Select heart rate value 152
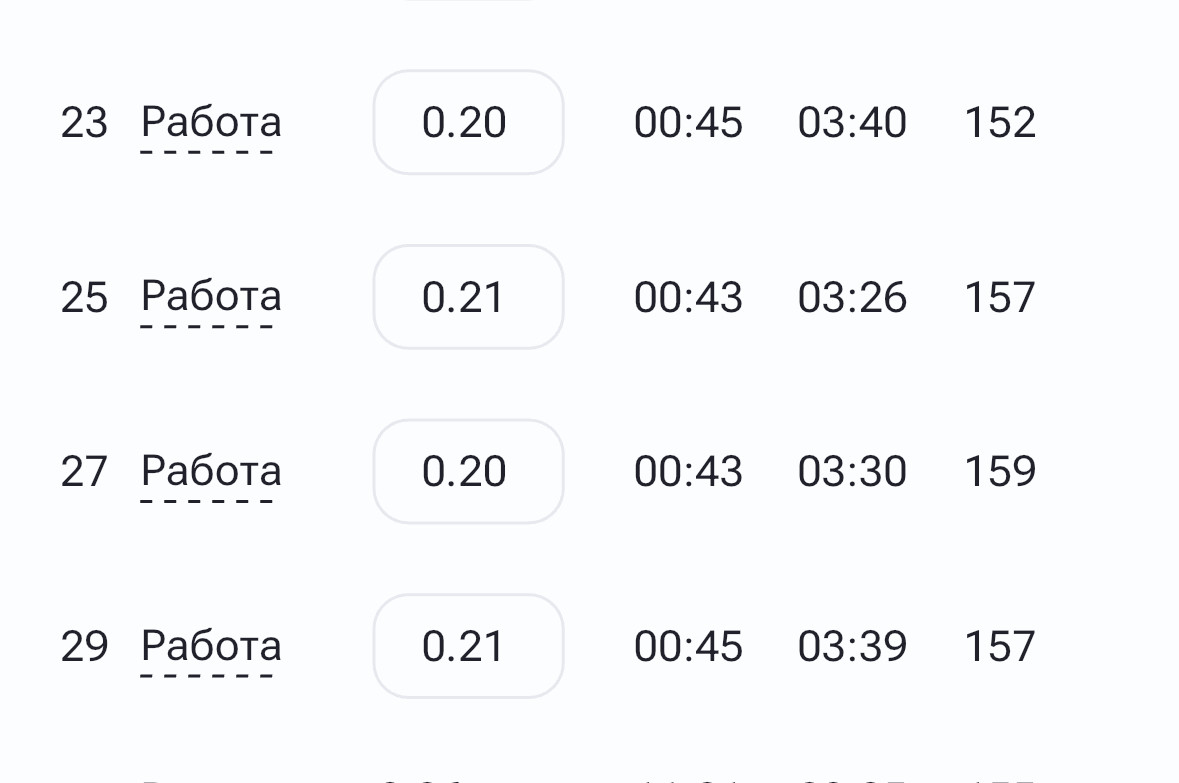 coord(1000,123)
